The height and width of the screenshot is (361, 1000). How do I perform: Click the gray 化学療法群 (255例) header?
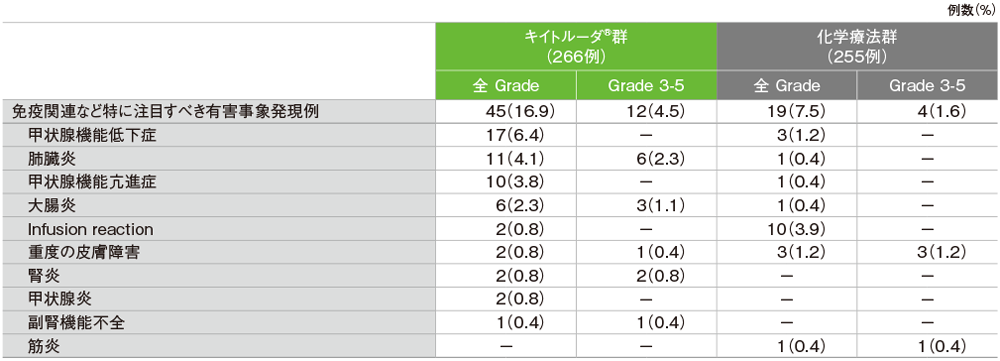pos(857,47)
